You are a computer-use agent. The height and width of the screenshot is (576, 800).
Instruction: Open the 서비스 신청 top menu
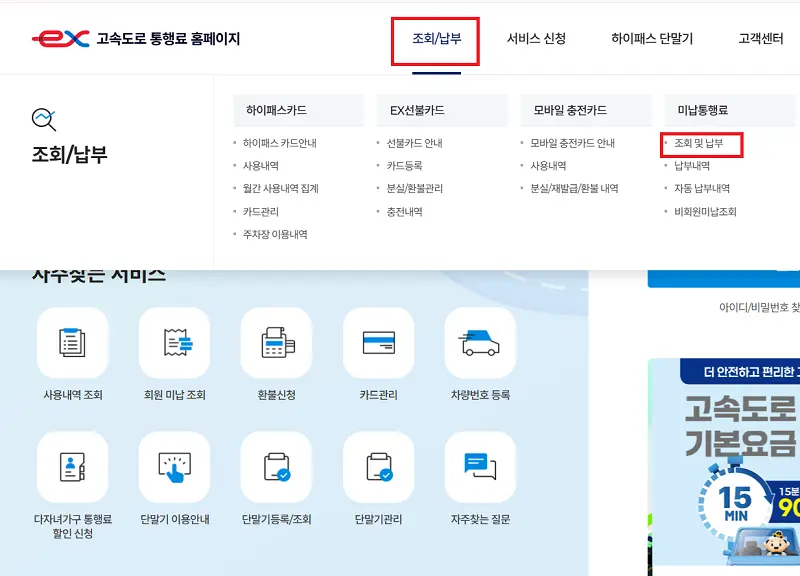[536, 39]
